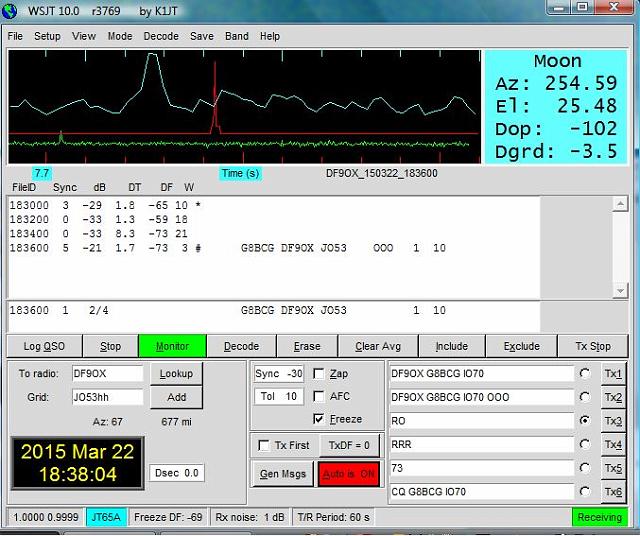The width and height of the screenshot is (640, 536).
Task: Open the Save menu
Action: click(x=202, y=36)
